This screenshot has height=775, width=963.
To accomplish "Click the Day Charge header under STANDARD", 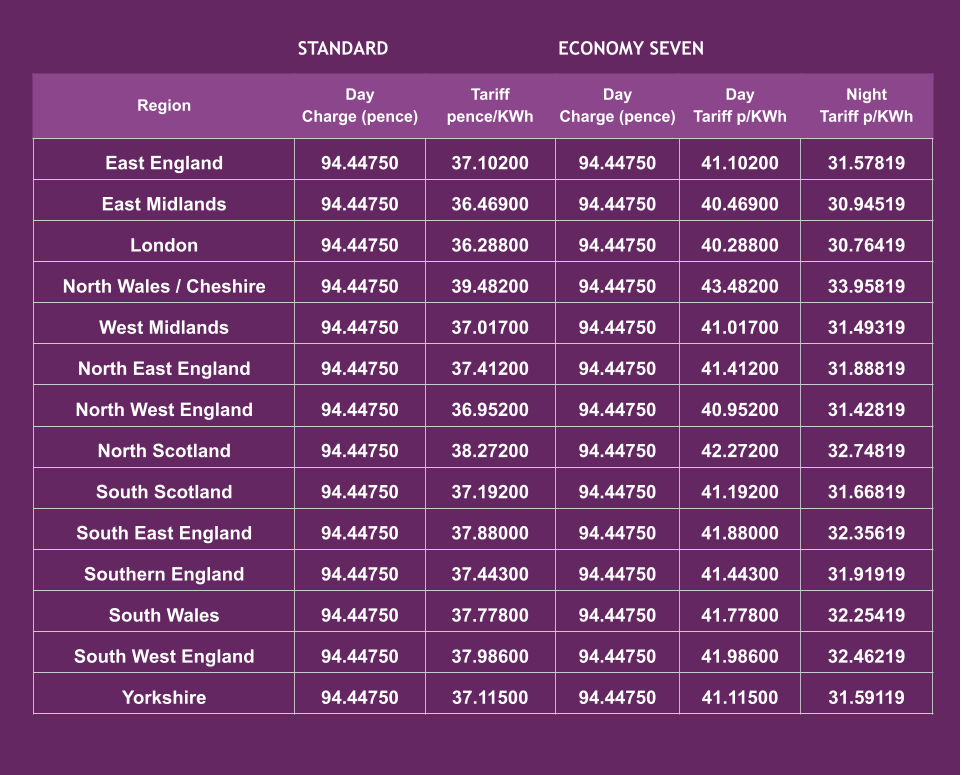I will tap(360, 105).
